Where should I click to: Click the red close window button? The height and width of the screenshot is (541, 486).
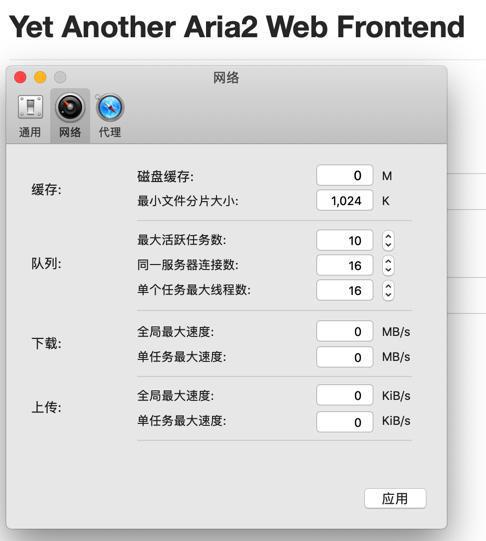pyautogui.click(x=20, y=77)
